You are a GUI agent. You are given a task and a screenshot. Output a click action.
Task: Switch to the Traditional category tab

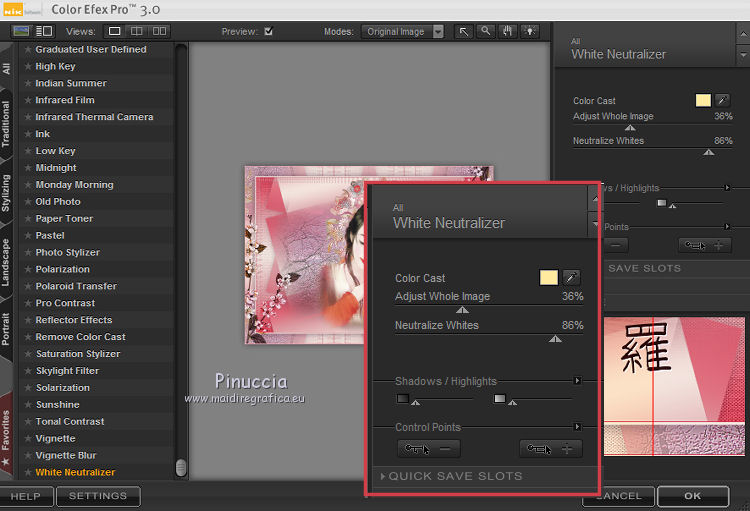coord(6,124)
